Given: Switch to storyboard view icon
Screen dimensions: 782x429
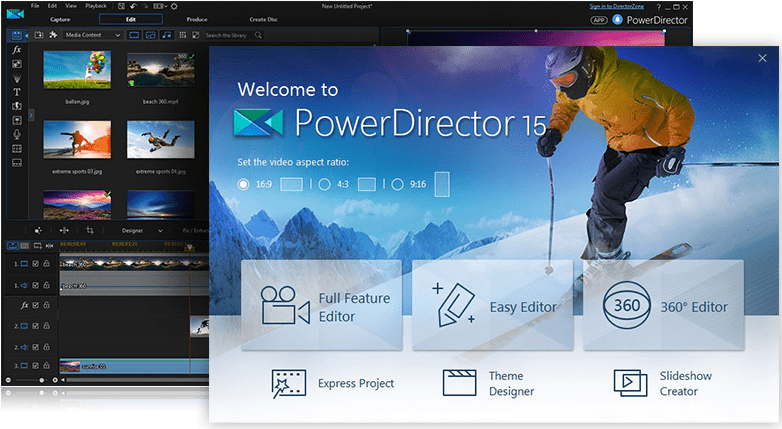Looking at the screenshot, I should click(x=24, y=245).
